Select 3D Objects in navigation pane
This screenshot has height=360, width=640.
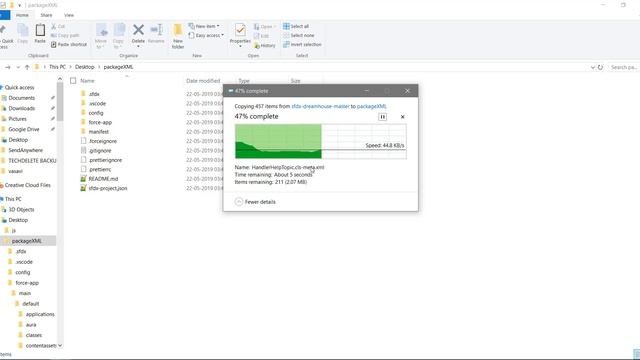click(21, 209)
